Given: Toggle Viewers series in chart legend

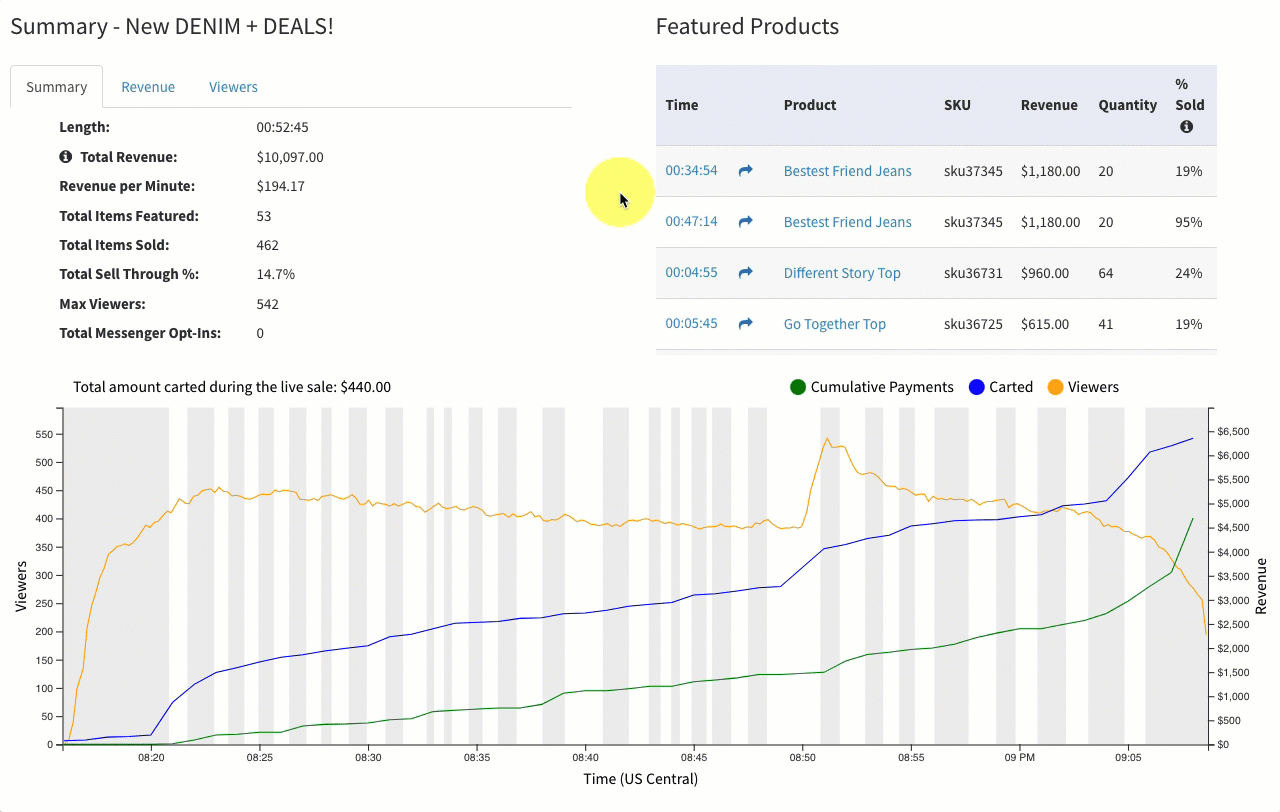Looking at the screenshot, I should [x=1082, y=387].
